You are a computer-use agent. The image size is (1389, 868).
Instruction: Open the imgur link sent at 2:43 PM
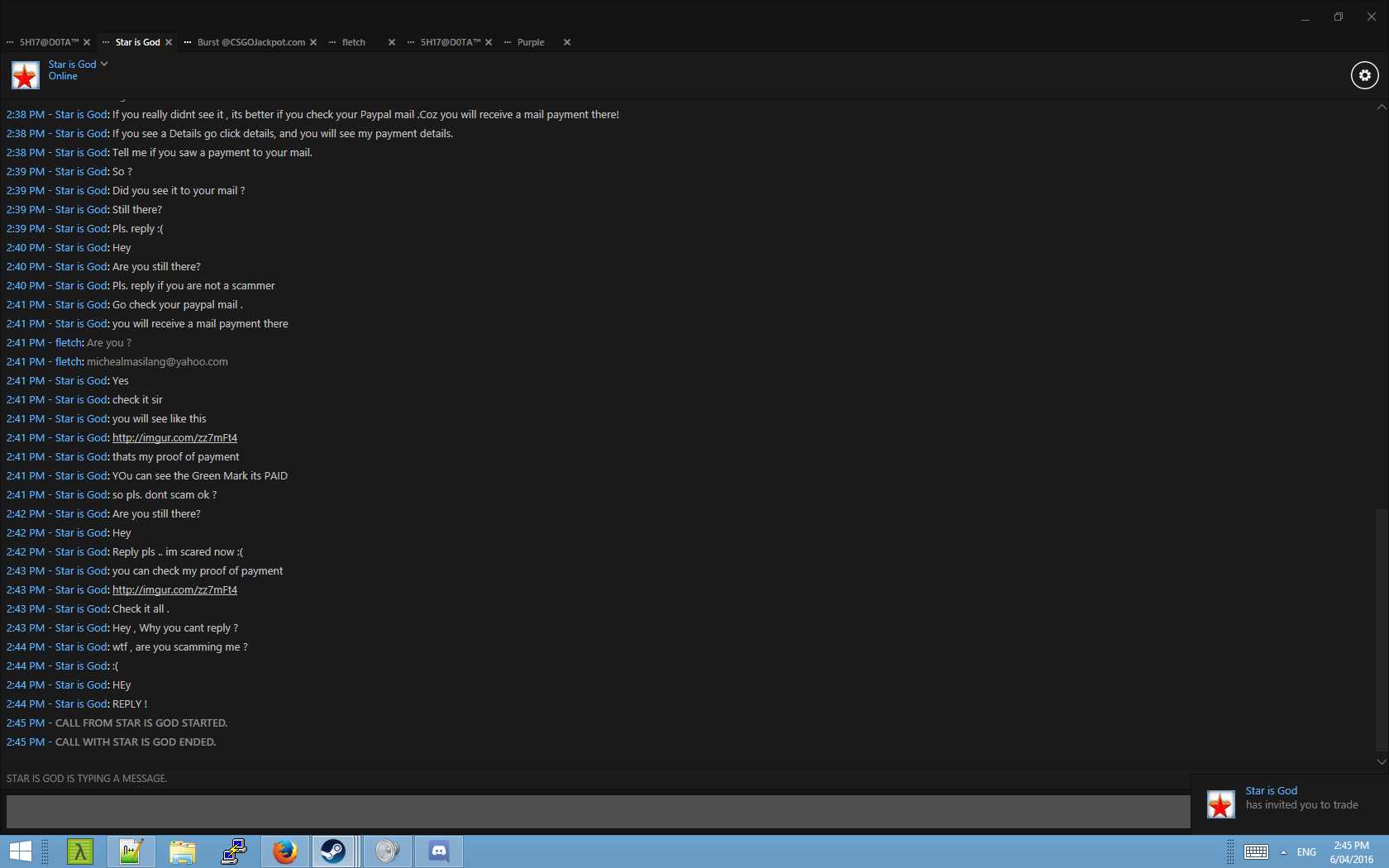[x=174, y=590]
